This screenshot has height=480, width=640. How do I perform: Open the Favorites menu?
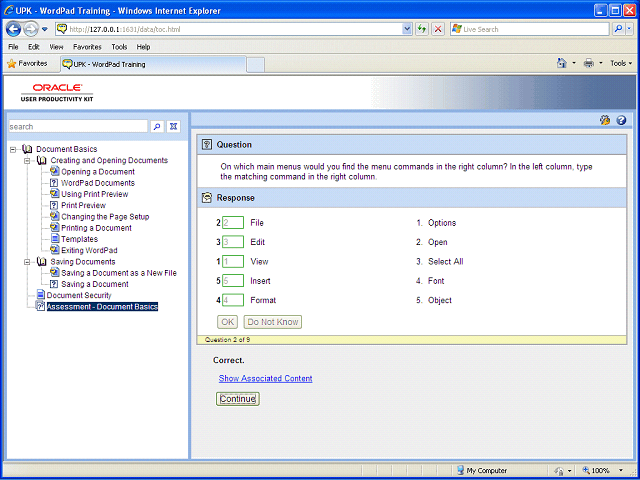[87, 47]
